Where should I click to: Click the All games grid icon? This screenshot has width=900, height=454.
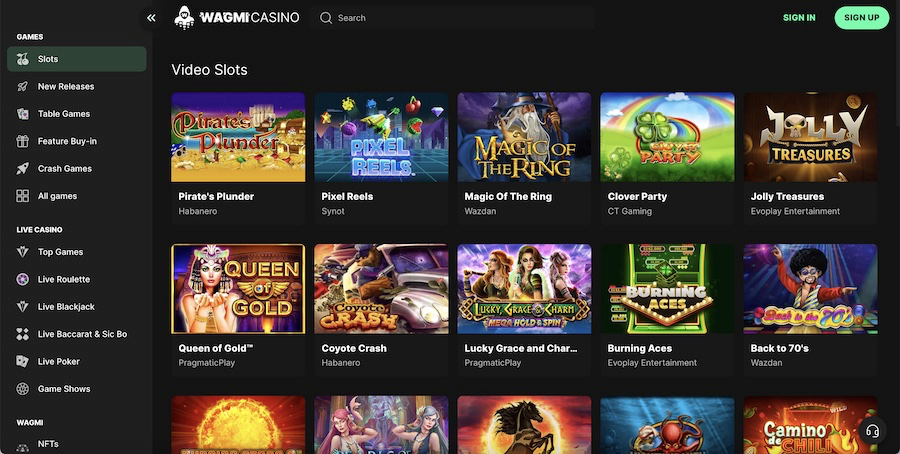22,196
